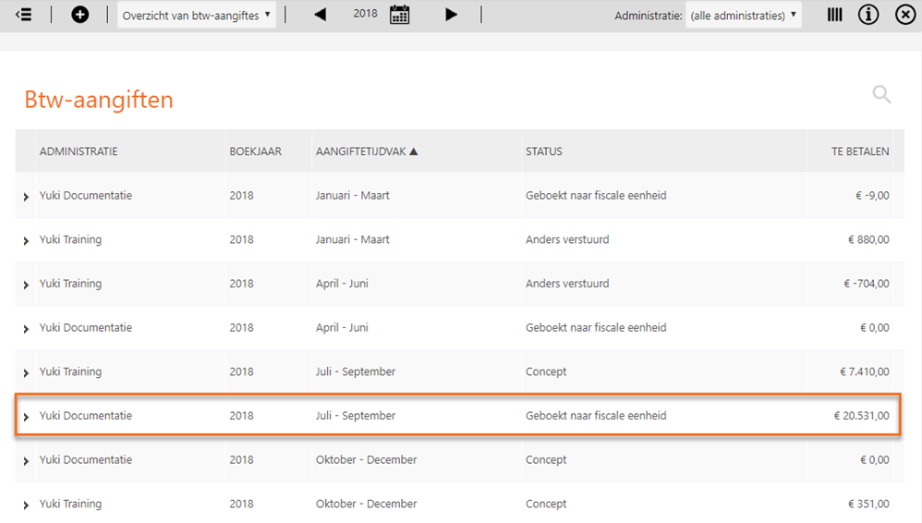The width and height of the screenshot is (922, 523).
Task: Close the view with X icon
Action: (905, 15)
